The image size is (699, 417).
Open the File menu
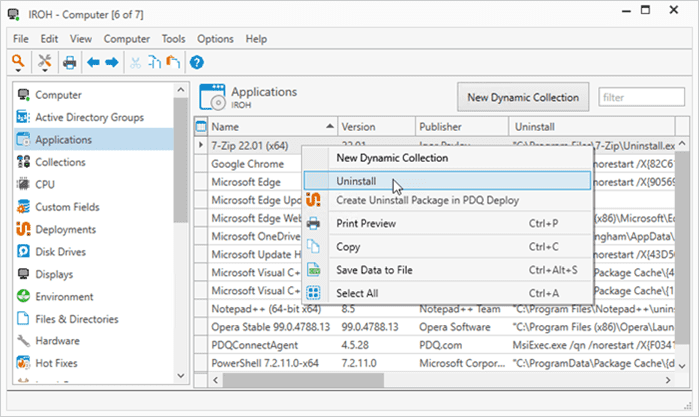coord(21,39)
